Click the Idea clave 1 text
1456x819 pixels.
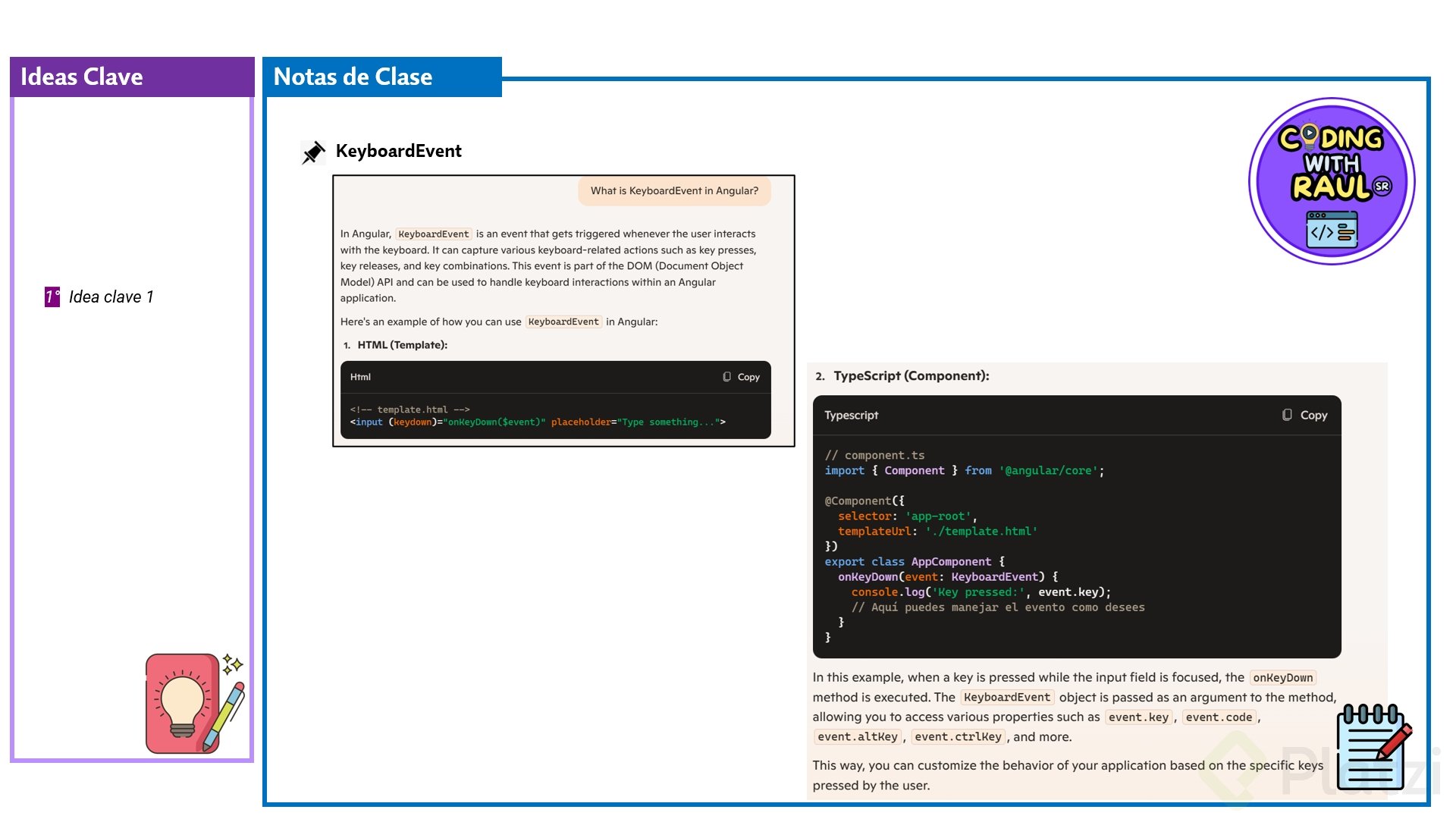tap(111, 297)
